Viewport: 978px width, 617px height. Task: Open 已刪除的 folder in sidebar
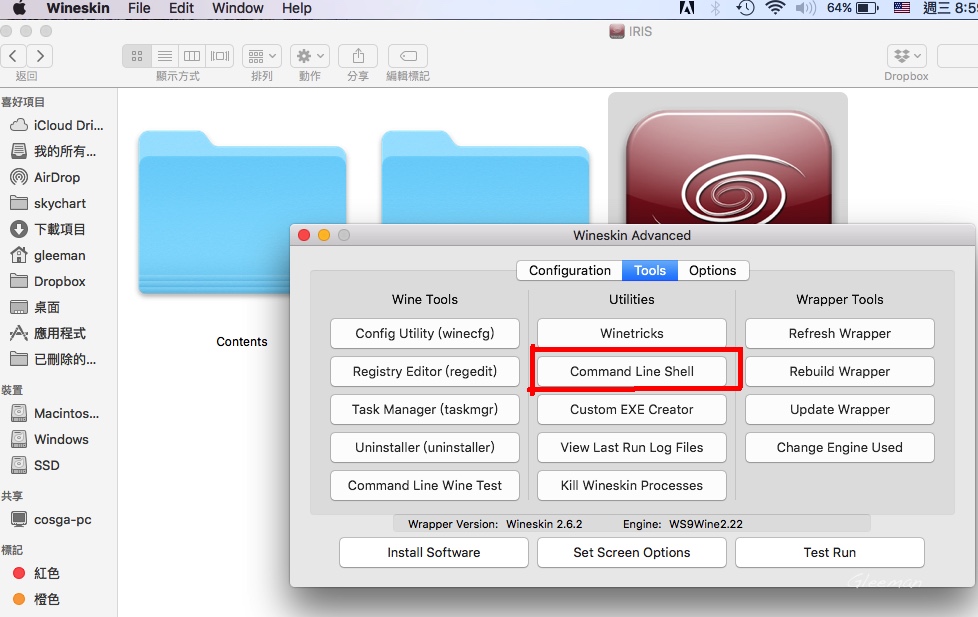pyautogui.click(x=54, y=359)
